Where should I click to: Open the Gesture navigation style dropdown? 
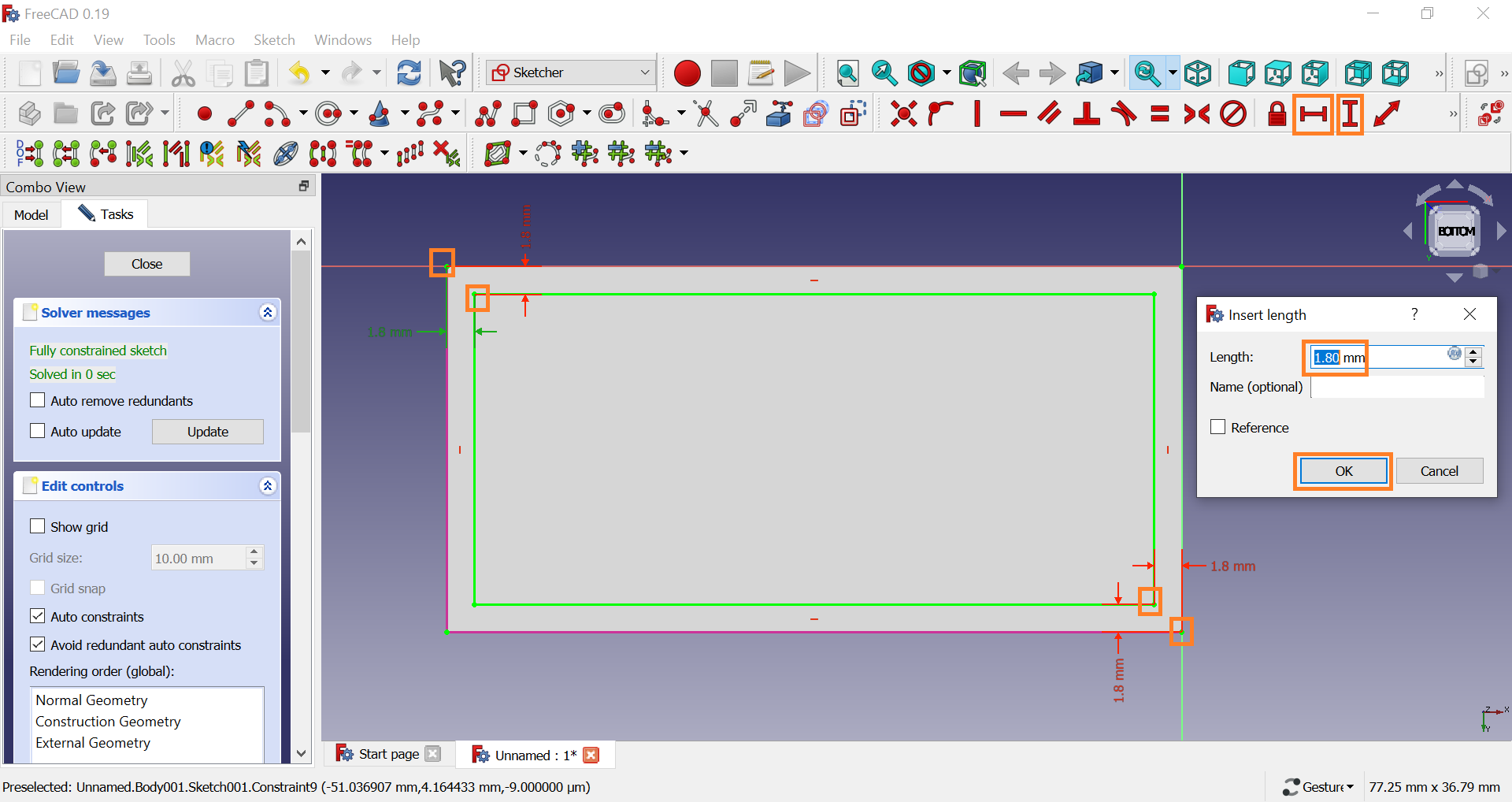[x=1319, y=786]
